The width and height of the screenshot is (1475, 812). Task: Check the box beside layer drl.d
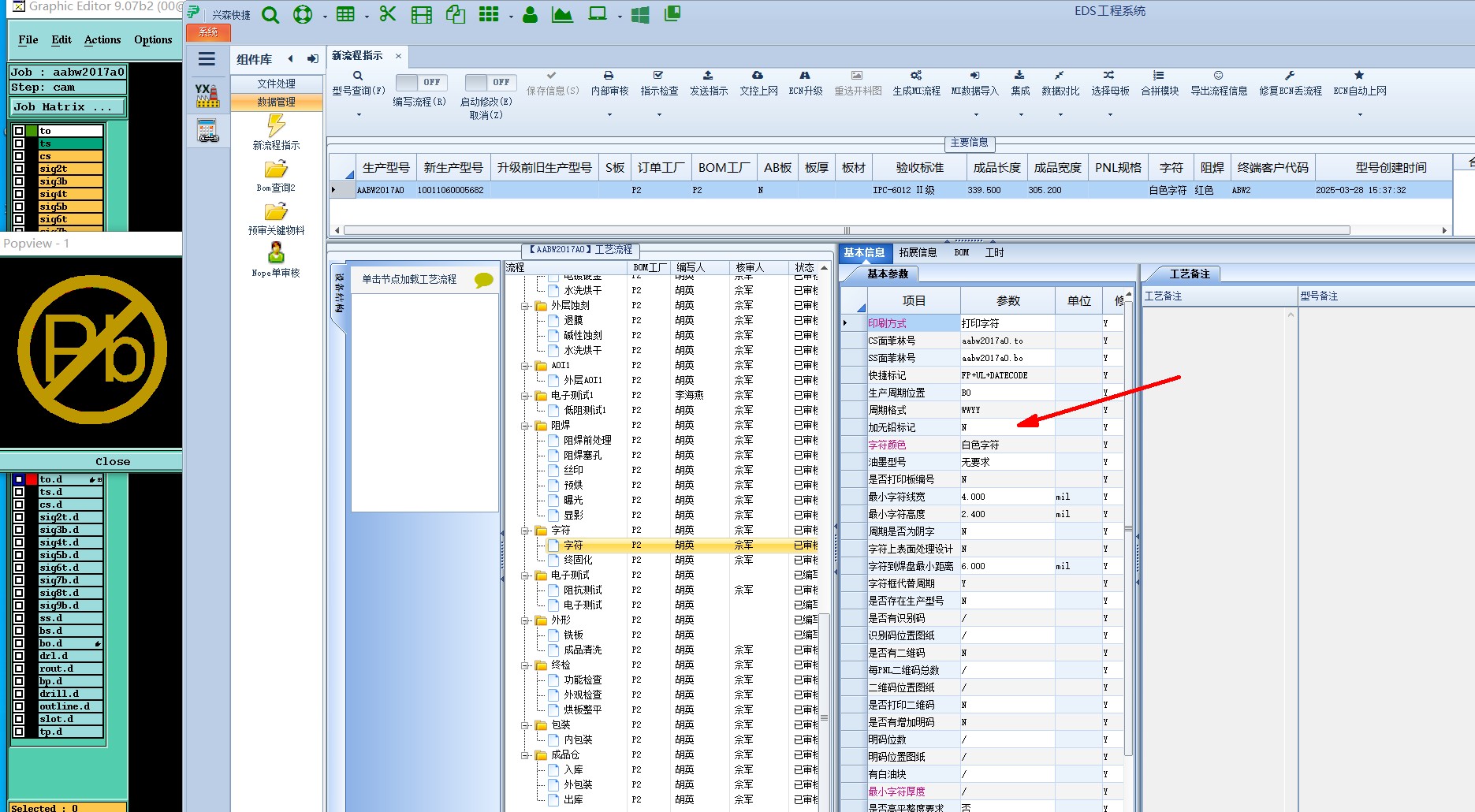[18, 656]
